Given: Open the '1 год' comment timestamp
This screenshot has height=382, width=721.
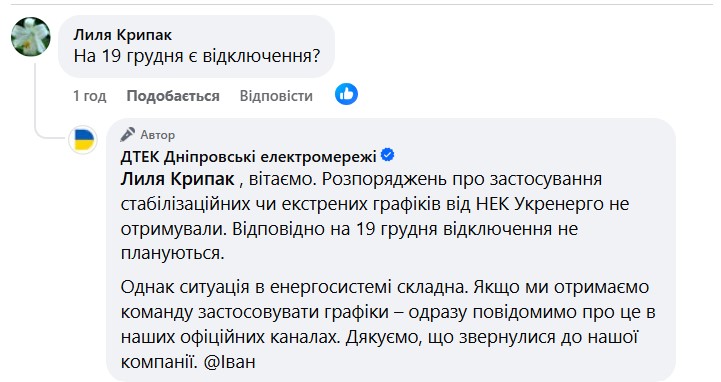Looking at the screenshot, I should (x=90, y=96).
